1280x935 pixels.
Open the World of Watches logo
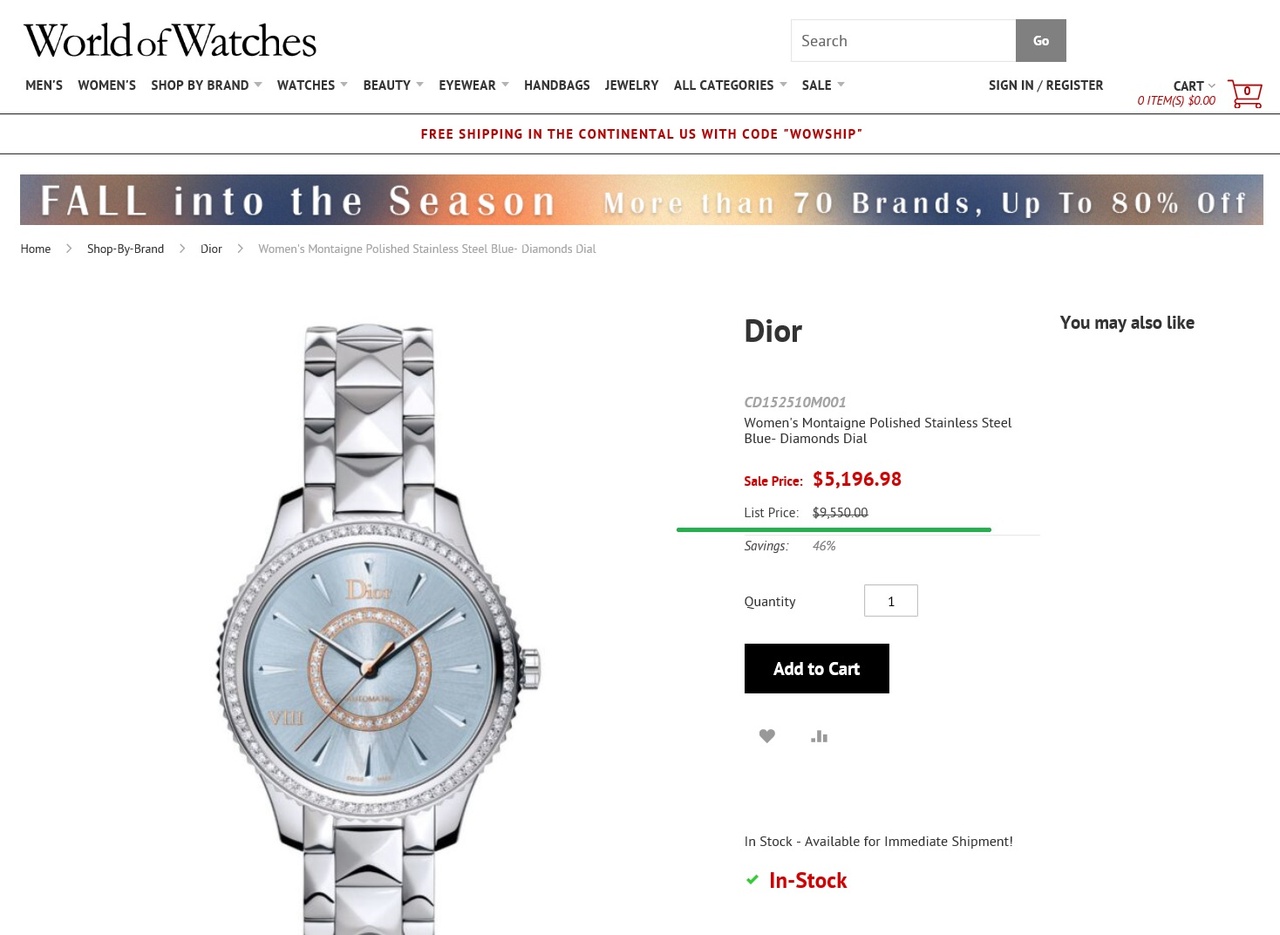(170, 40)
